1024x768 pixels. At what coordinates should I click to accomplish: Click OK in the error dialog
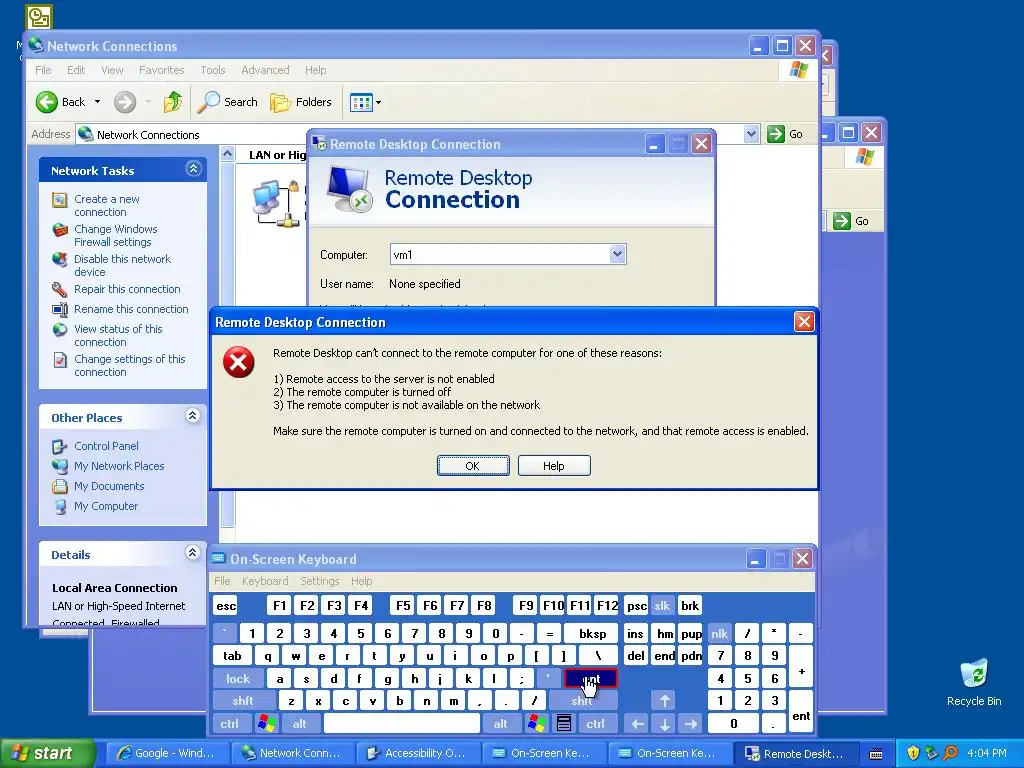point(473,466)
